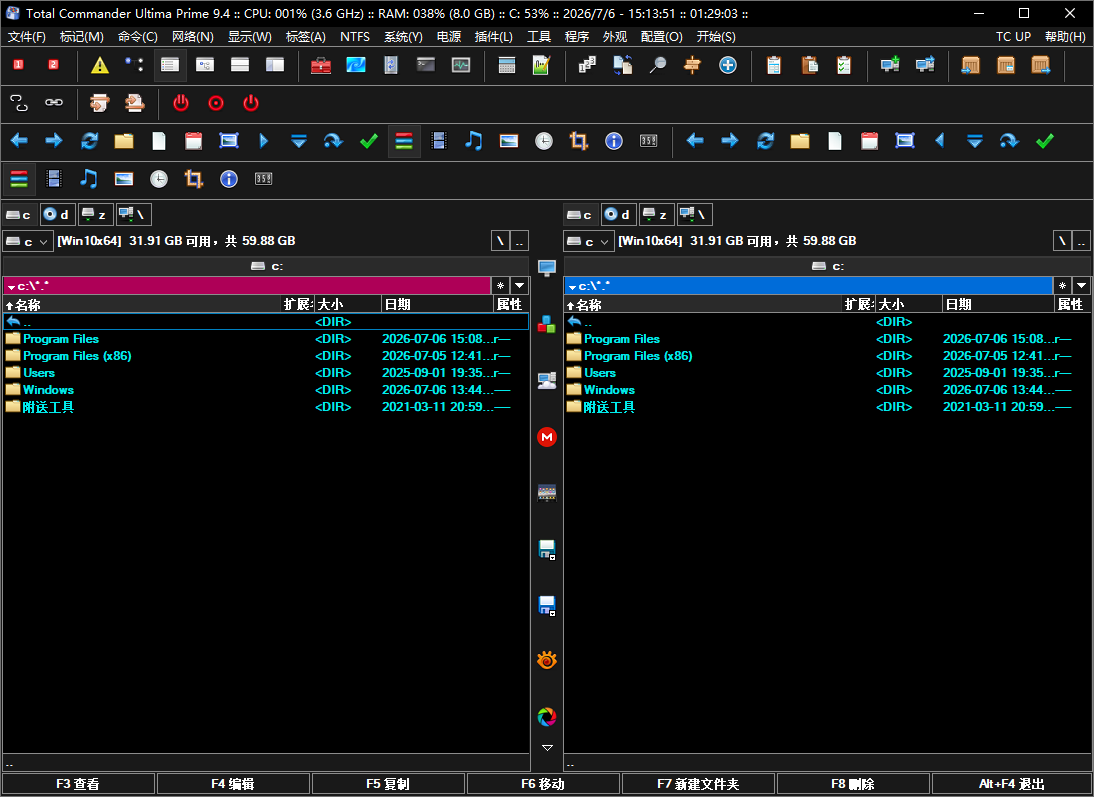Open the NTFS menu
1094x797 pixels.
(x=354, y=36)
